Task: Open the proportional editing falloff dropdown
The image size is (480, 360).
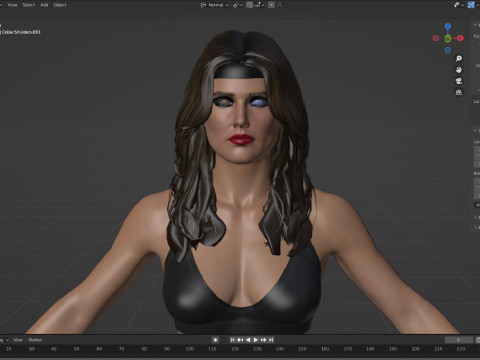Action: (x=281, y=5)
